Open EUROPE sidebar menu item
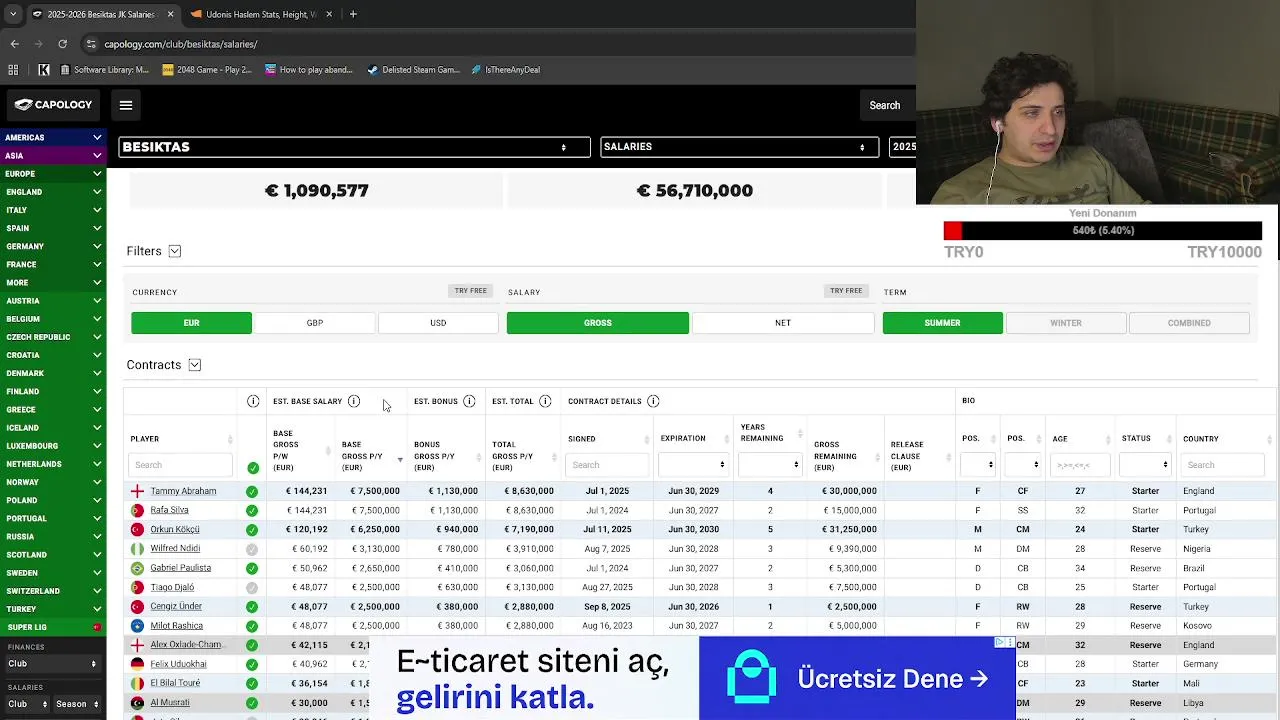1280x720 pixels. click(x=53, y=174)
